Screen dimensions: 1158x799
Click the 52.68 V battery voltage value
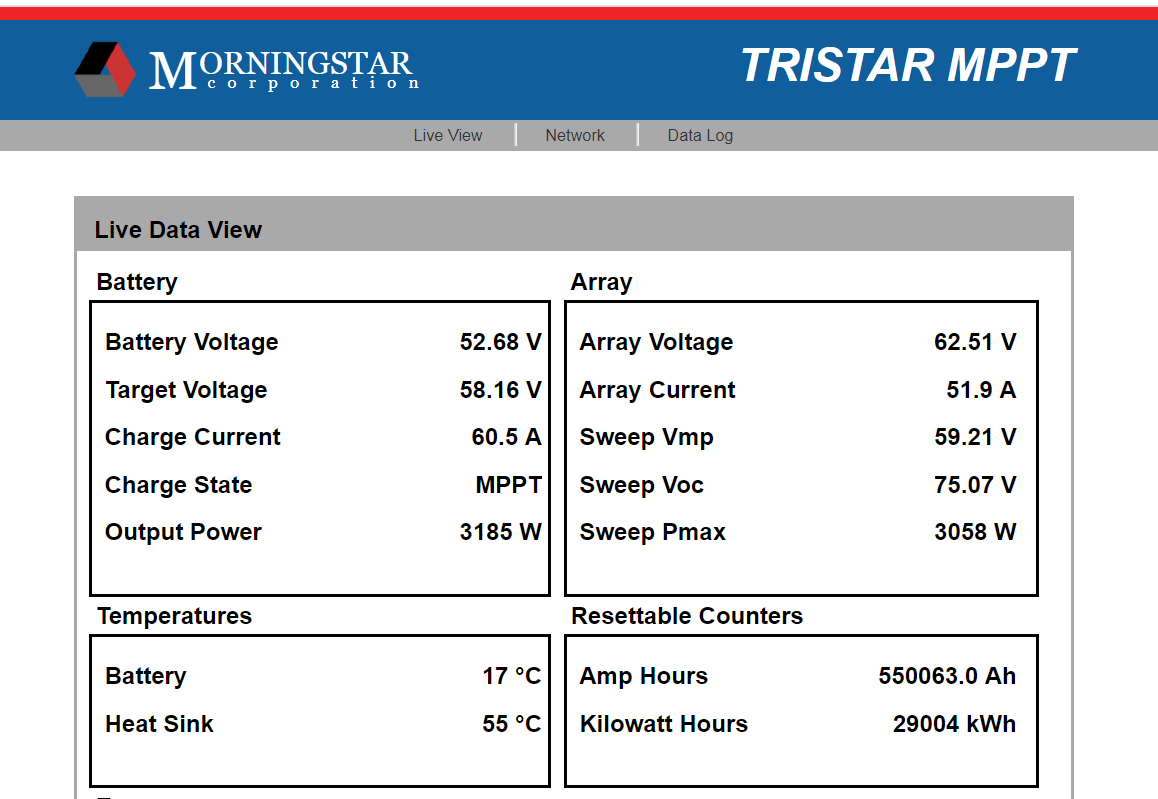coord(500,342)
